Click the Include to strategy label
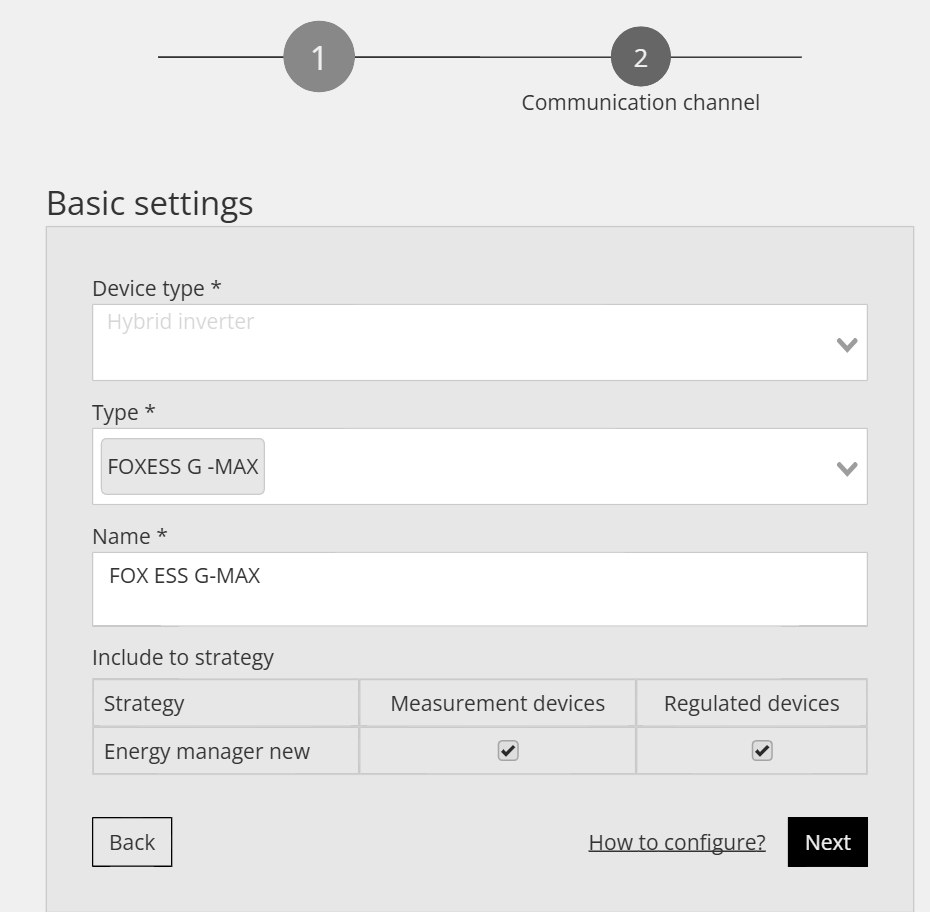This screenshot has width=930, height=912. coord(183,658)
